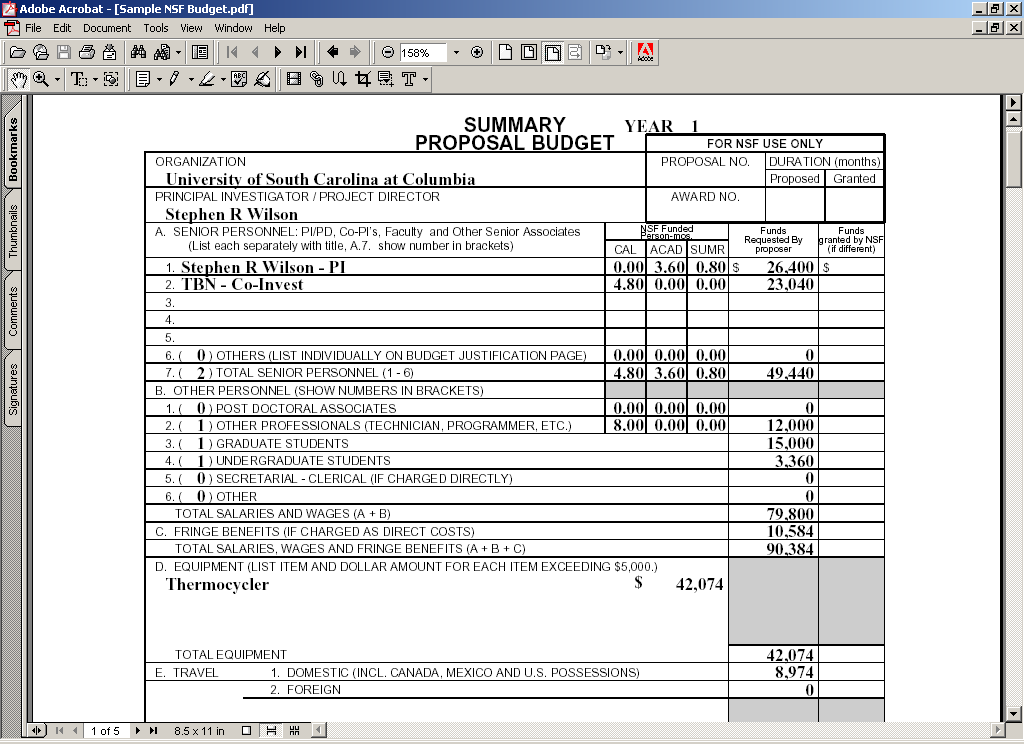Click the toolbar Last Page icon
The width and height of the screenshot is (1024, 744).
(x=300, y=52)
